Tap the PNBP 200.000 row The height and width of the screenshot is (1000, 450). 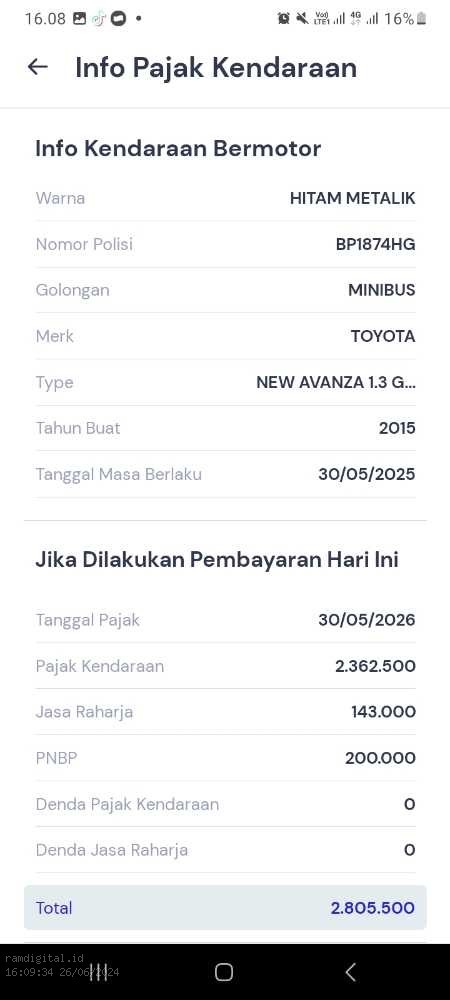tap(225, 758)
